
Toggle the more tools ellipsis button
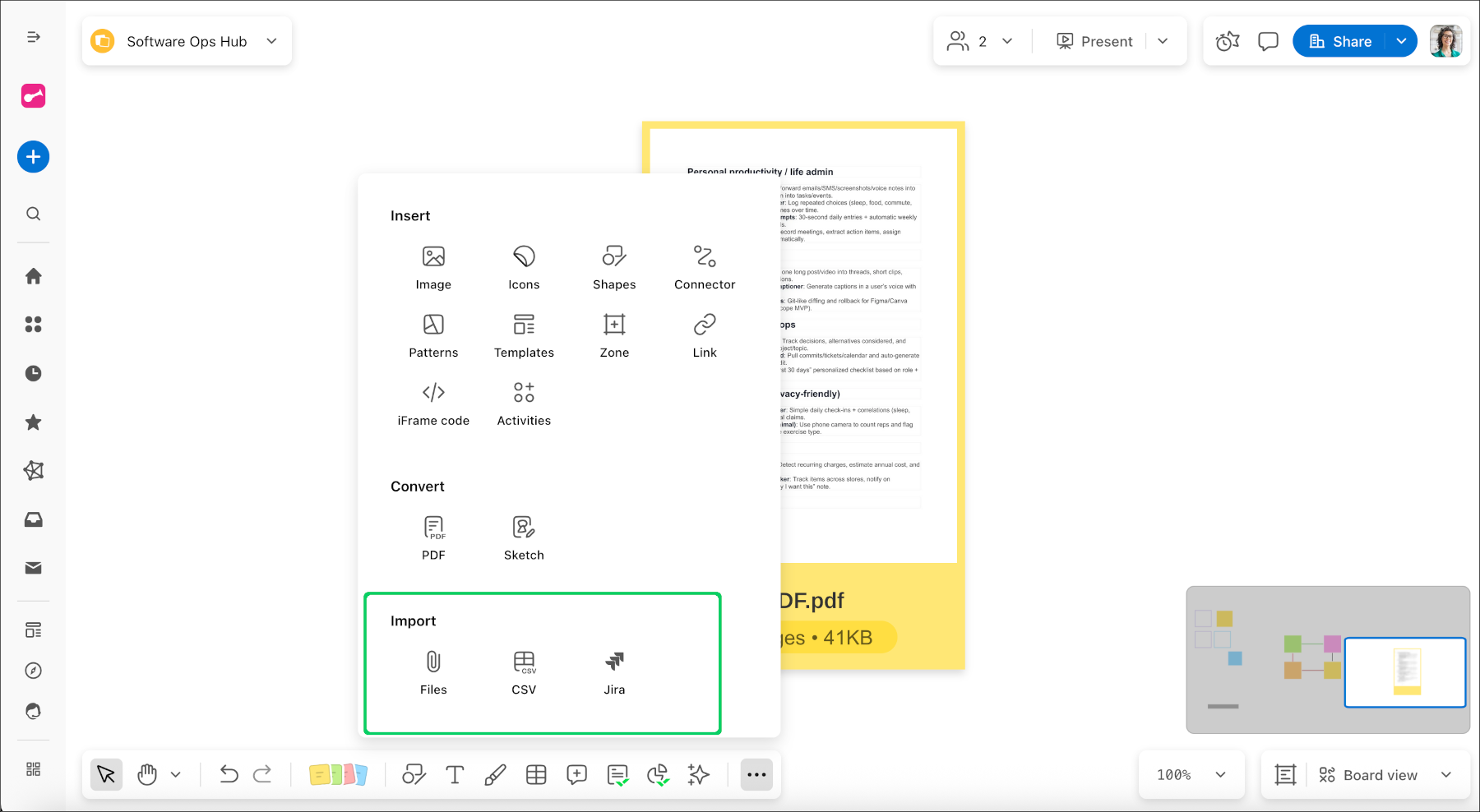pyautogui.click(x=756, y=775)
